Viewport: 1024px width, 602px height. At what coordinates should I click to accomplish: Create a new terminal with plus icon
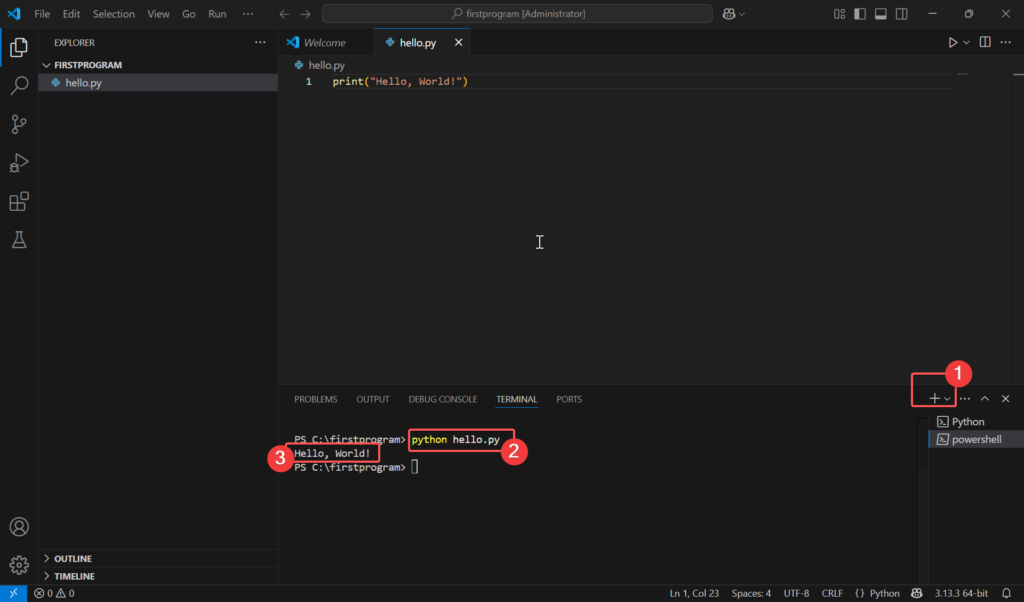pyautogui.click(x=935, y=398)
